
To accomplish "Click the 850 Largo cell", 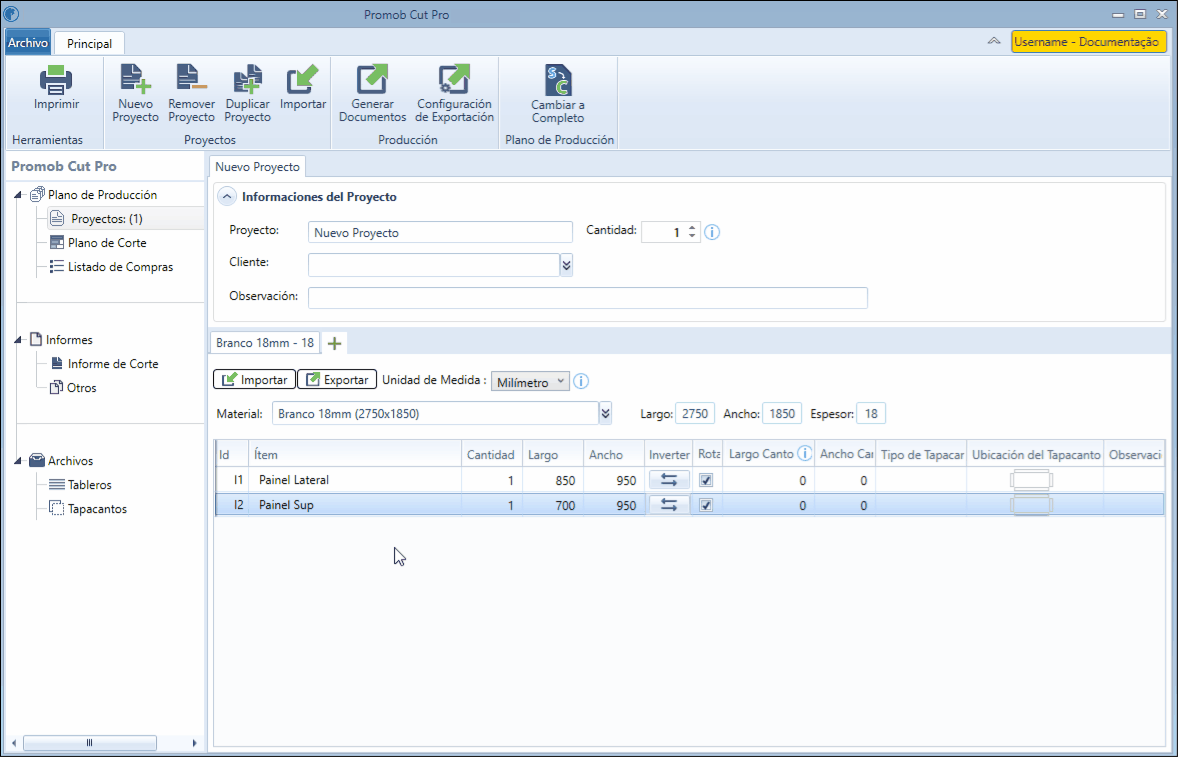I will pos(553,480).
